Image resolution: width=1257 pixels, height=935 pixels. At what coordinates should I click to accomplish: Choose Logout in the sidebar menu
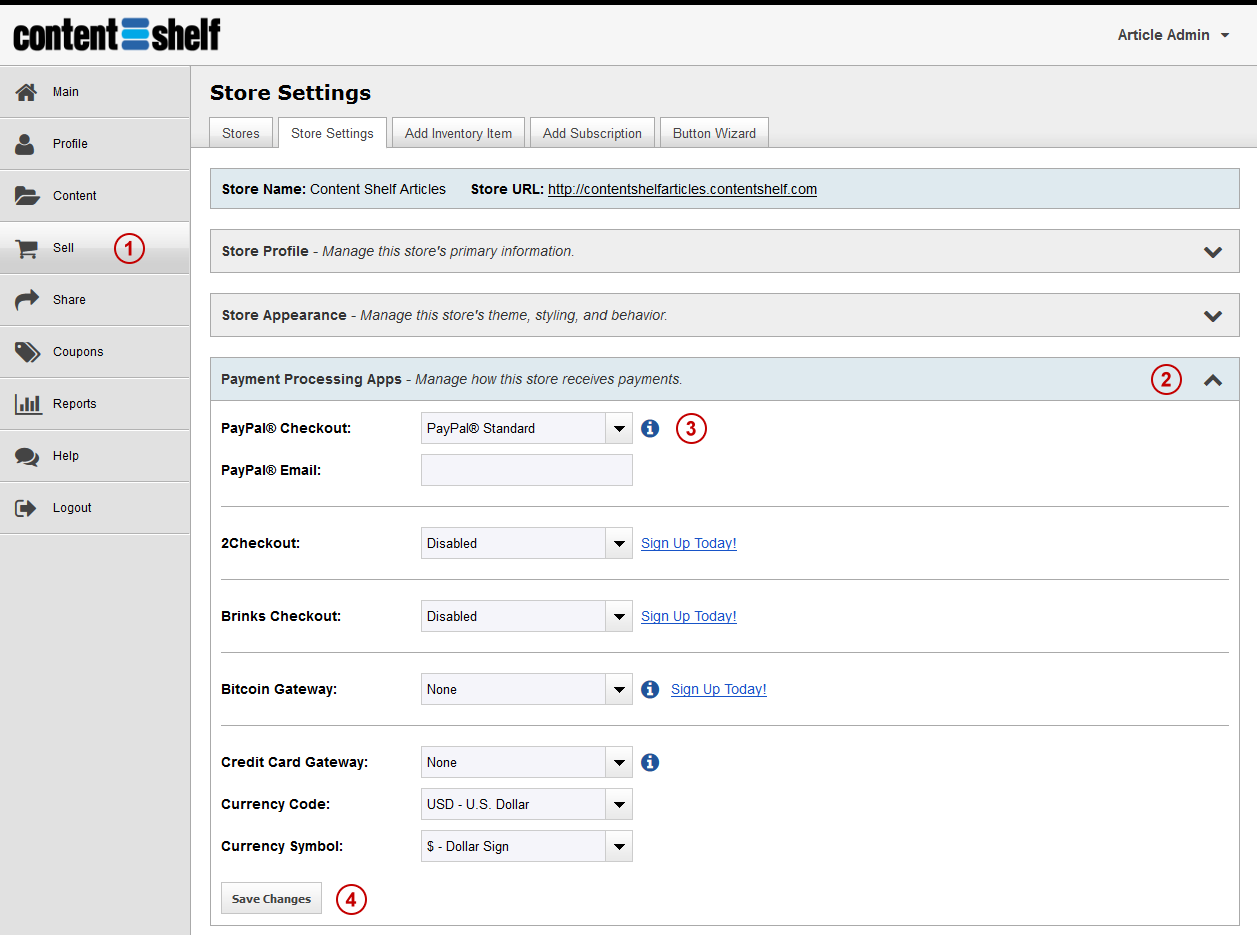(x=95, y=508)
